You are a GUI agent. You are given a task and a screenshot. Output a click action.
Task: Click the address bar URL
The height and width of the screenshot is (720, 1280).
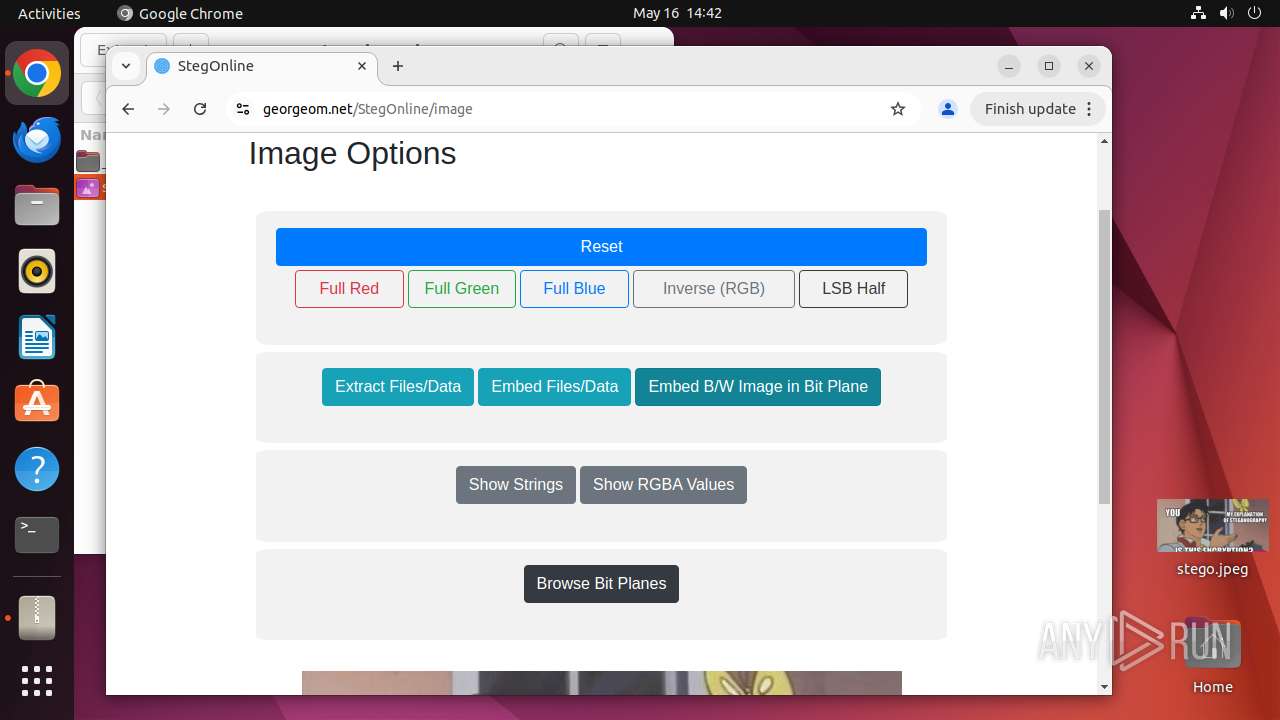[x=367, y=109]
